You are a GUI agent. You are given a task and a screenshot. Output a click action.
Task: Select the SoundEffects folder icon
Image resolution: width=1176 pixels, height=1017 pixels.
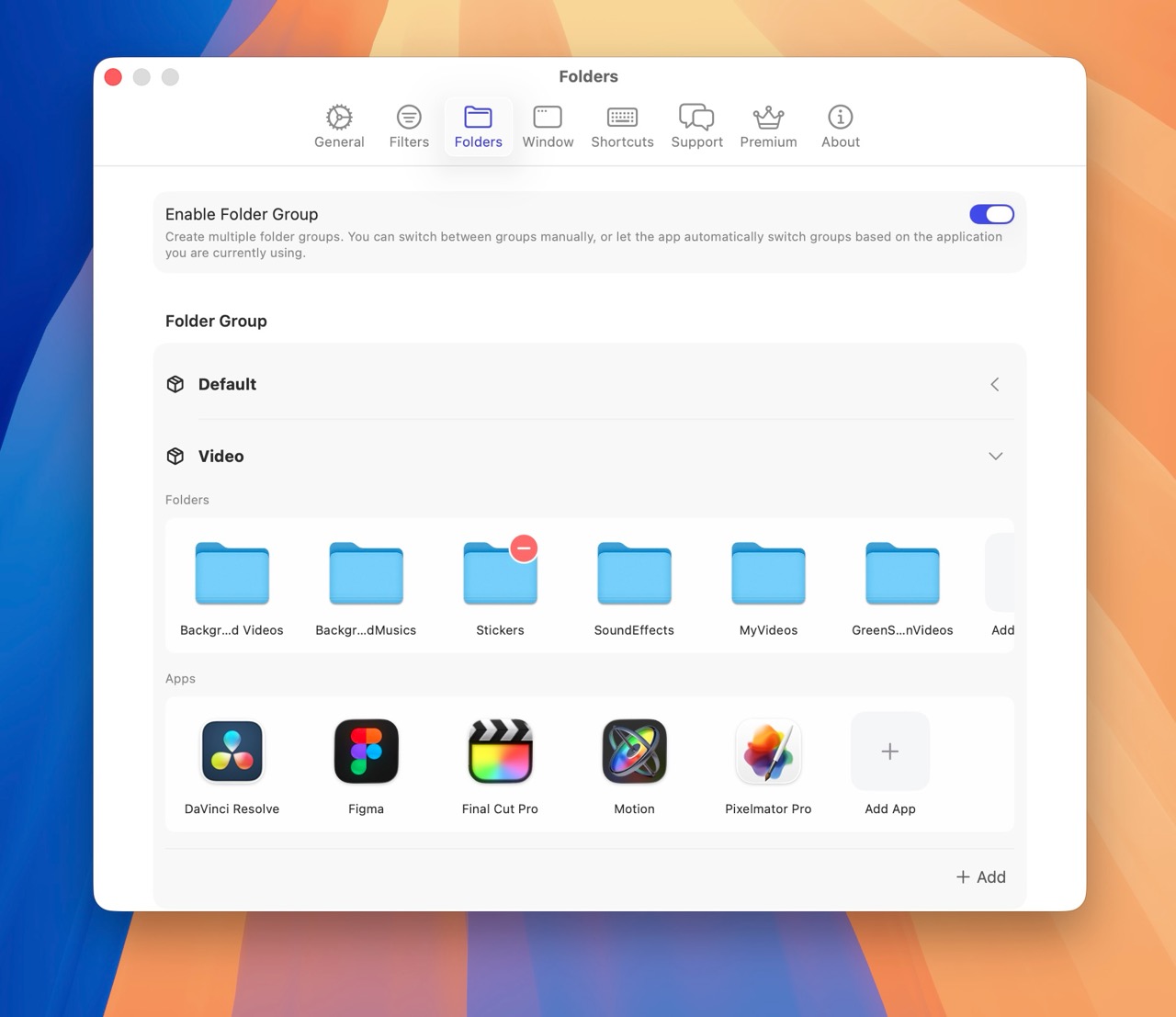634,573
